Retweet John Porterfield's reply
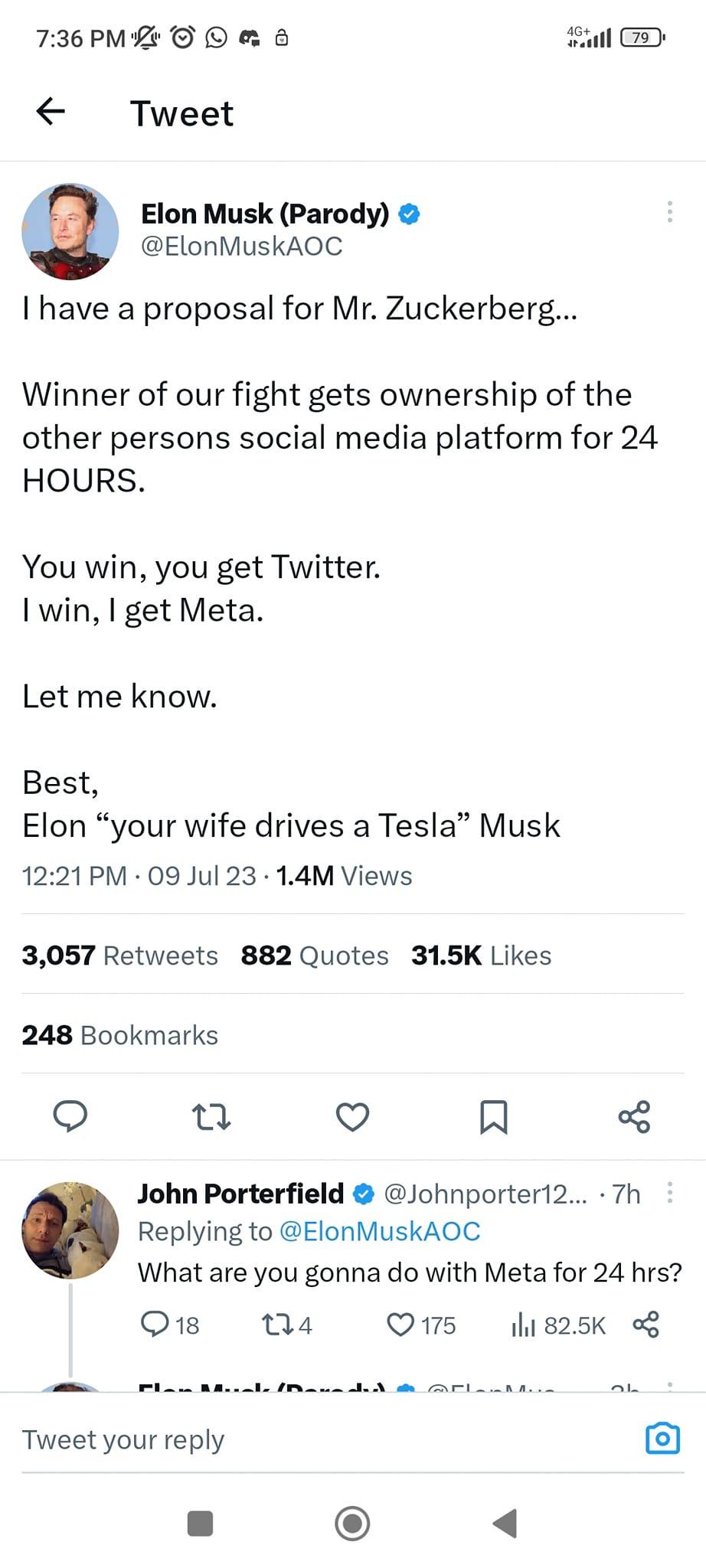706x1568 pixels. click(287, 1325)
